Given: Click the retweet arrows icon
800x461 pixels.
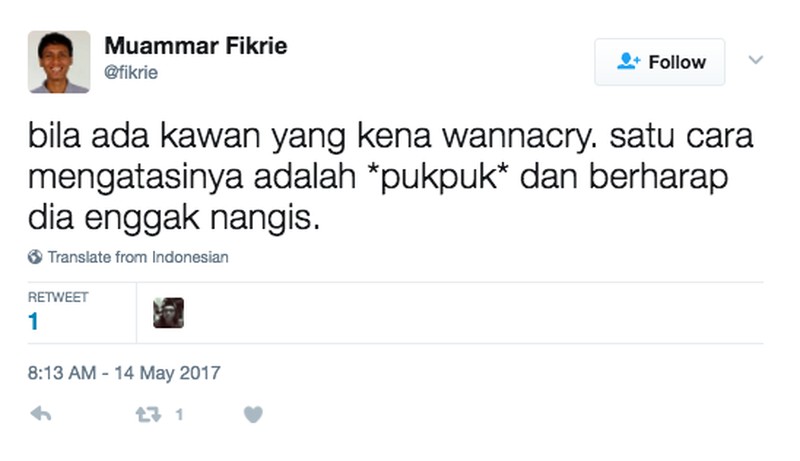Looking at the screenshot, I should pyautogui.click(x=148, y=415).
